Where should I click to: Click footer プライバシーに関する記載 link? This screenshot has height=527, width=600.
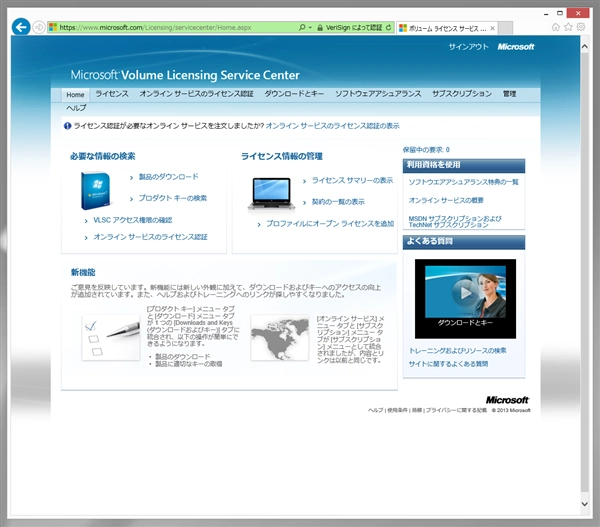click(x=456, y=410)
